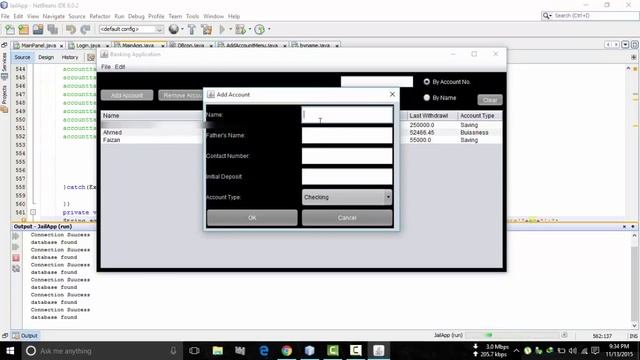640x360 pixels.
Task: Open Windows Start menu
Action: coord(10,351)
